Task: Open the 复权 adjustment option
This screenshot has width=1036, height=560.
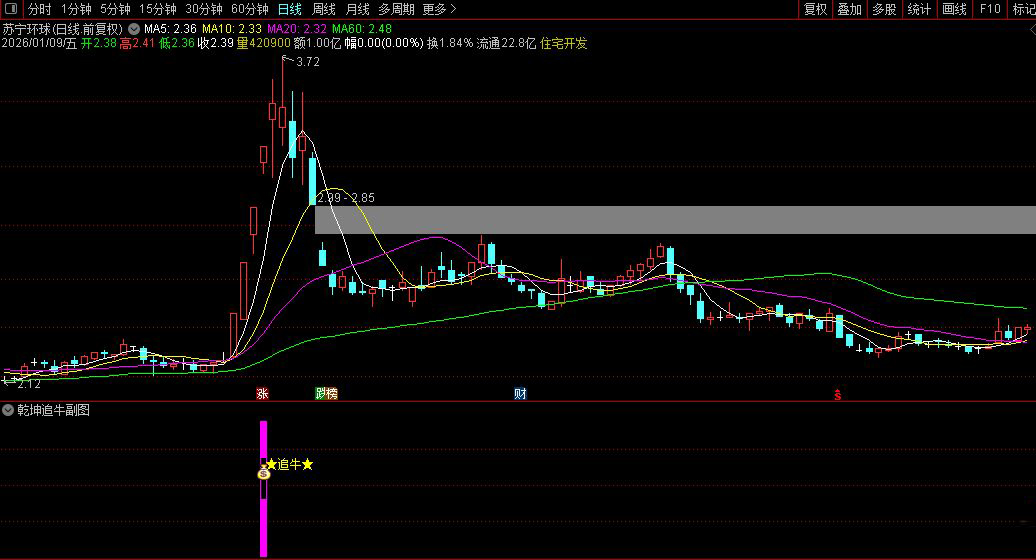Action: (815, 9)
